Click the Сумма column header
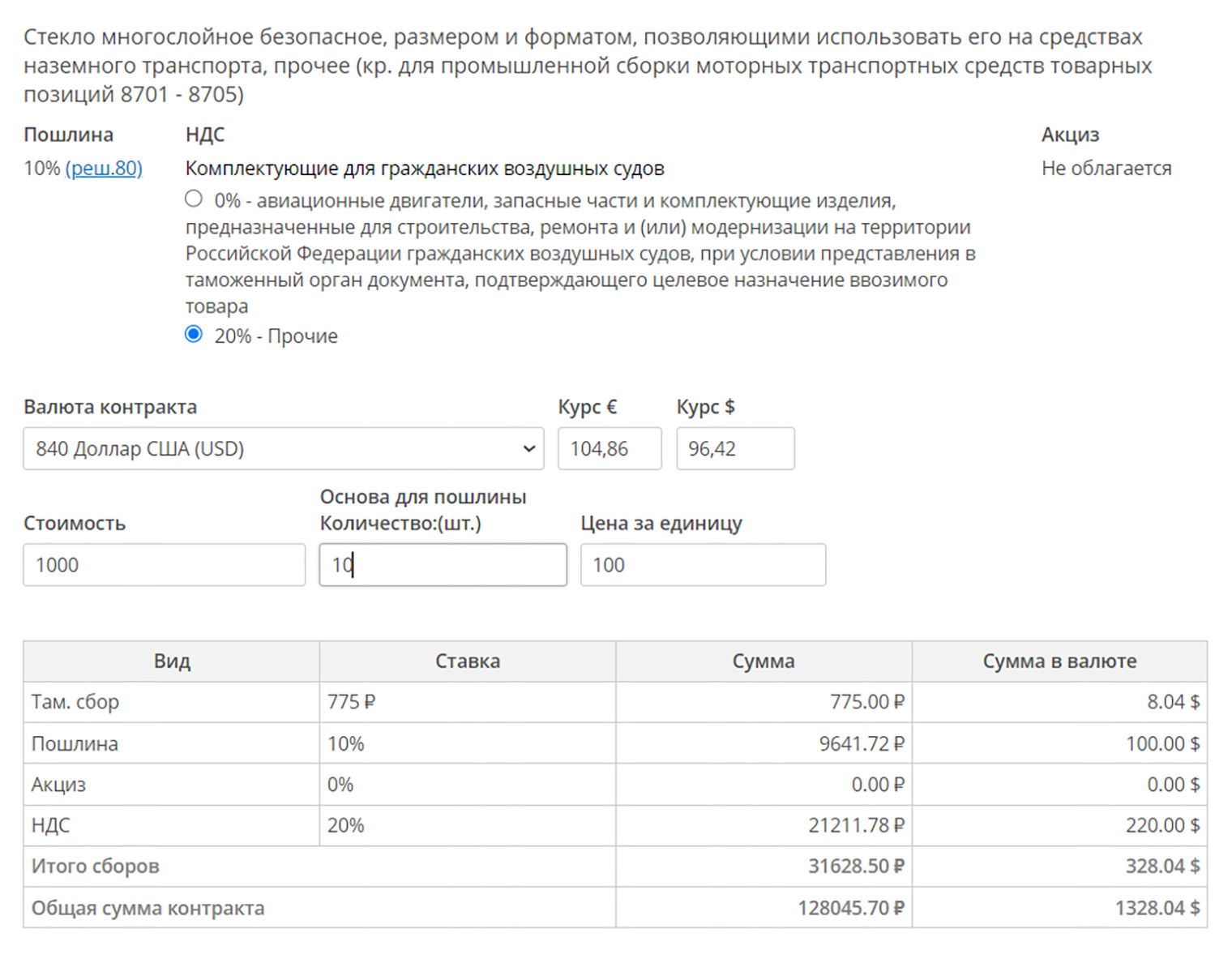 tap(764, 661)
